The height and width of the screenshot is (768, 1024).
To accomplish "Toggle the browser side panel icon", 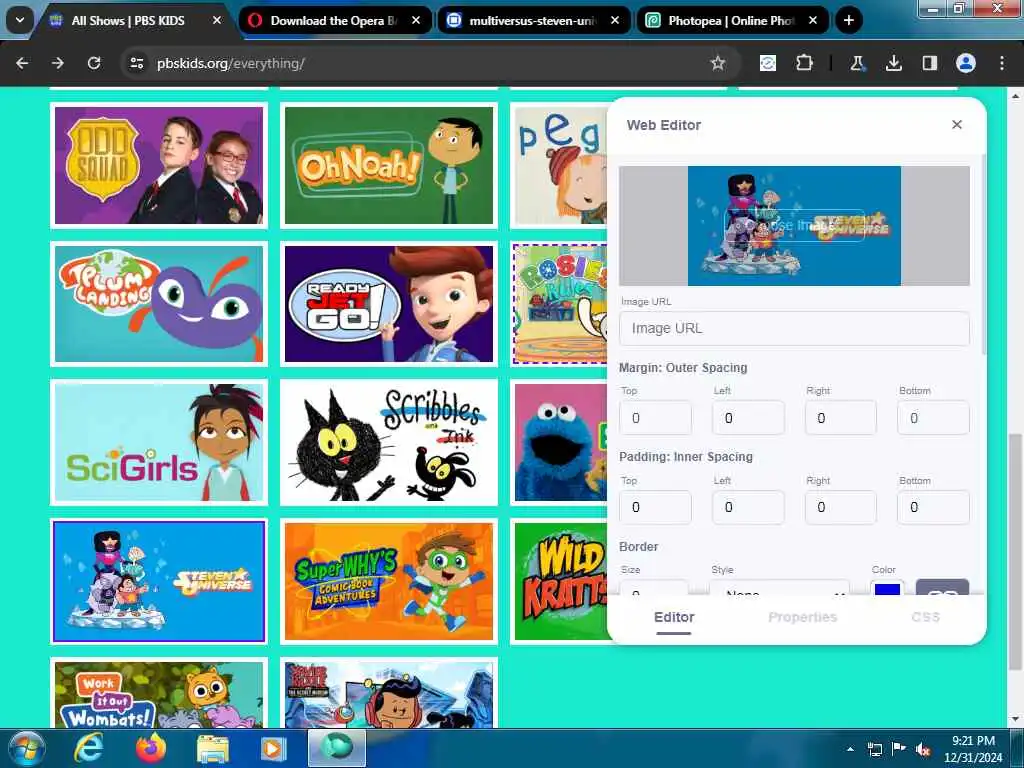I will (929, 63).
